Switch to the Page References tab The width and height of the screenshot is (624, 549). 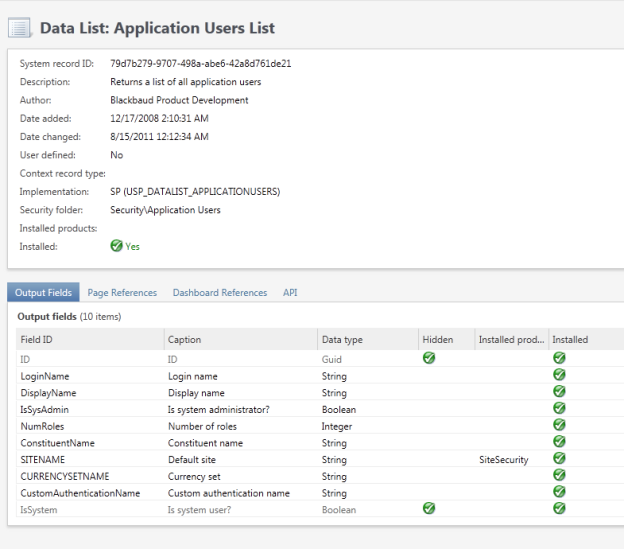pos(122,293)
